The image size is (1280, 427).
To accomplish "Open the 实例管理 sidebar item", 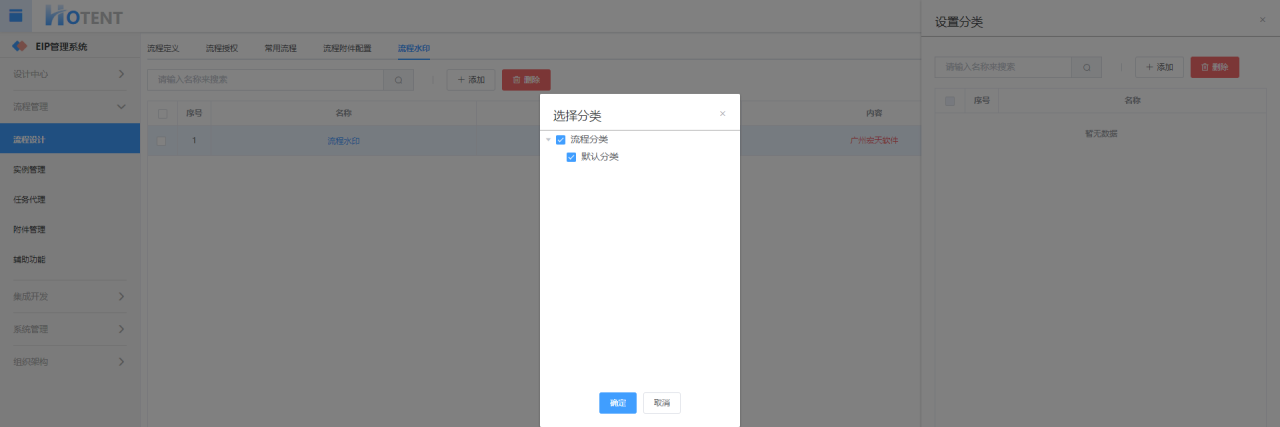I will [x=30, y=169].
